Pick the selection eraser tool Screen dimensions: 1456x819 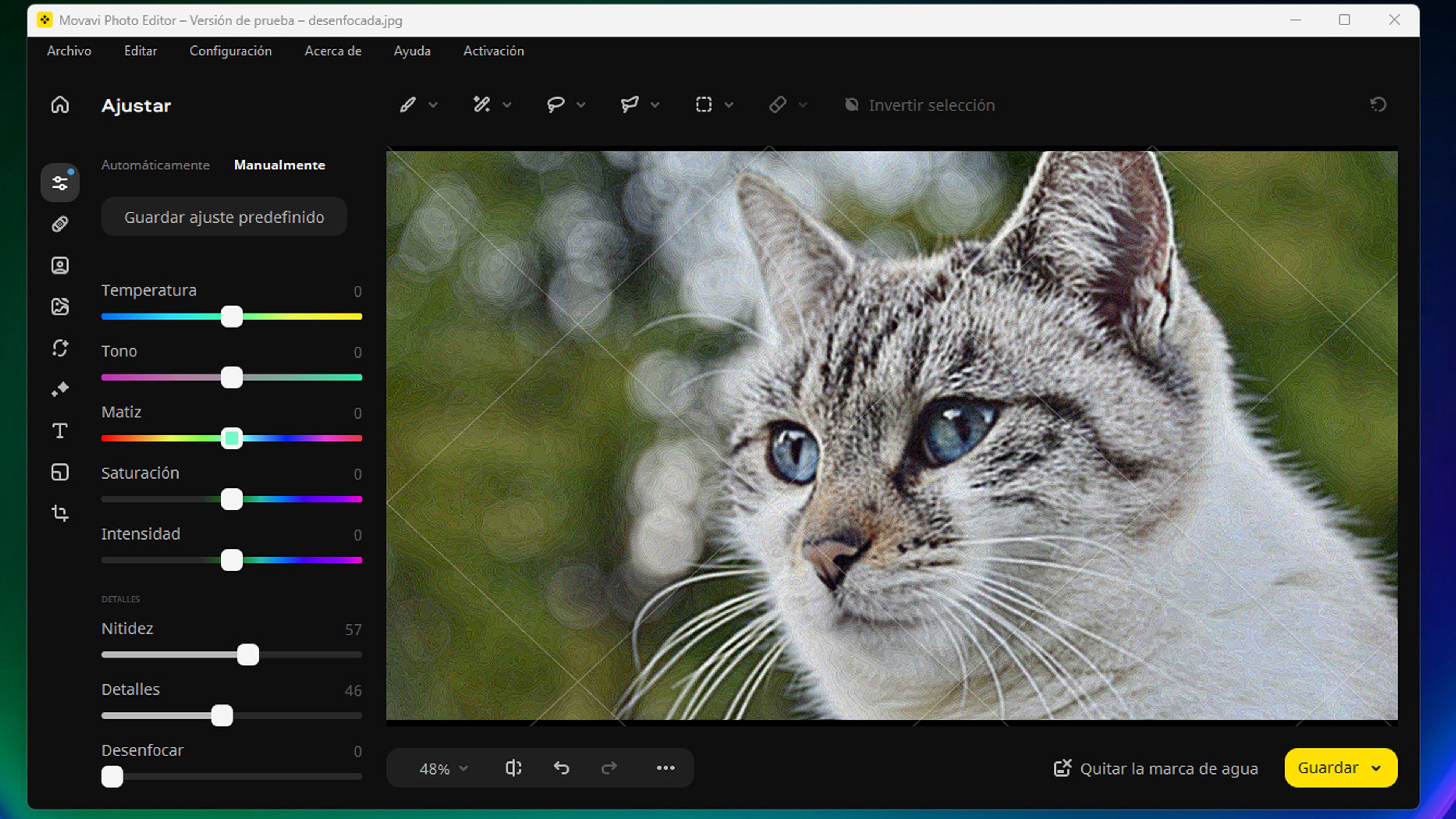[x=778, y=105]
